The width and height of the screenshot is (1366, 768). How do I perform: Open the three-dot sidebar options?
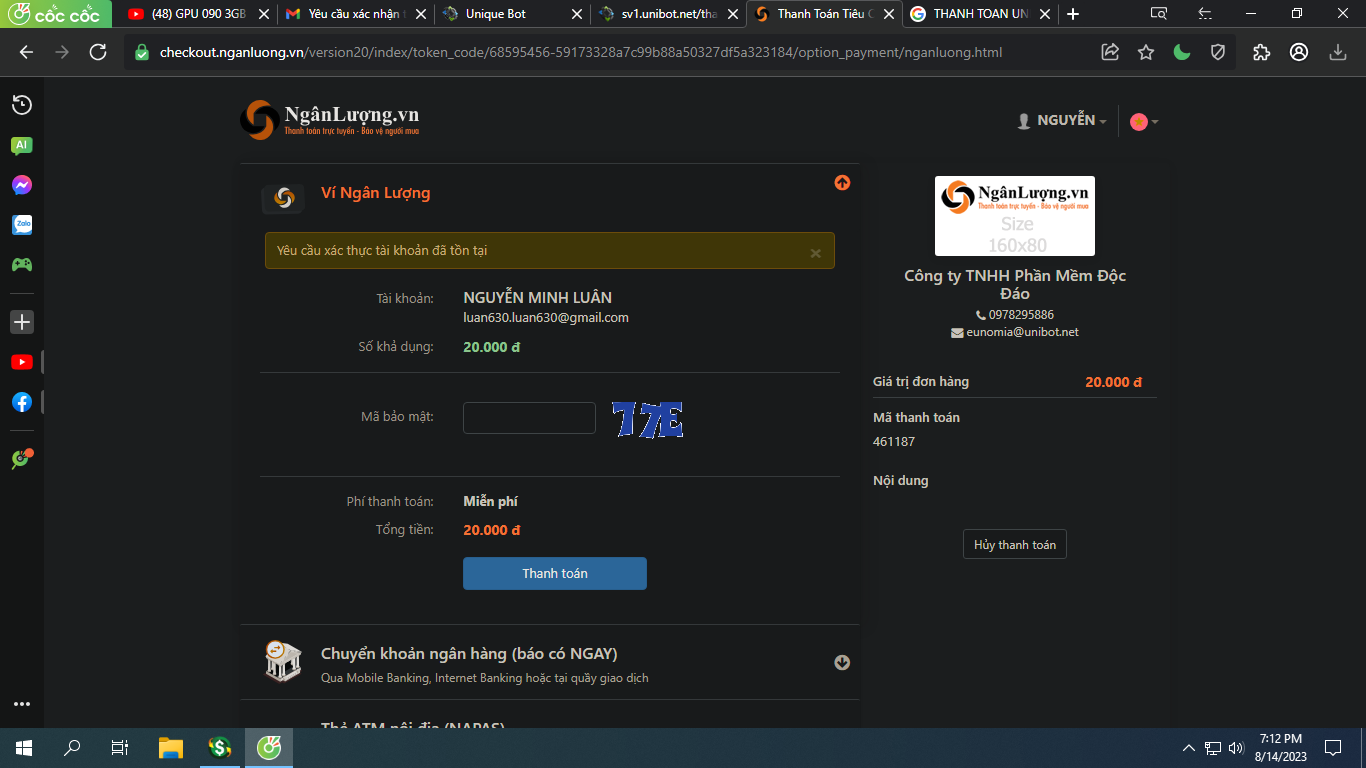click(x=22, y=704)
